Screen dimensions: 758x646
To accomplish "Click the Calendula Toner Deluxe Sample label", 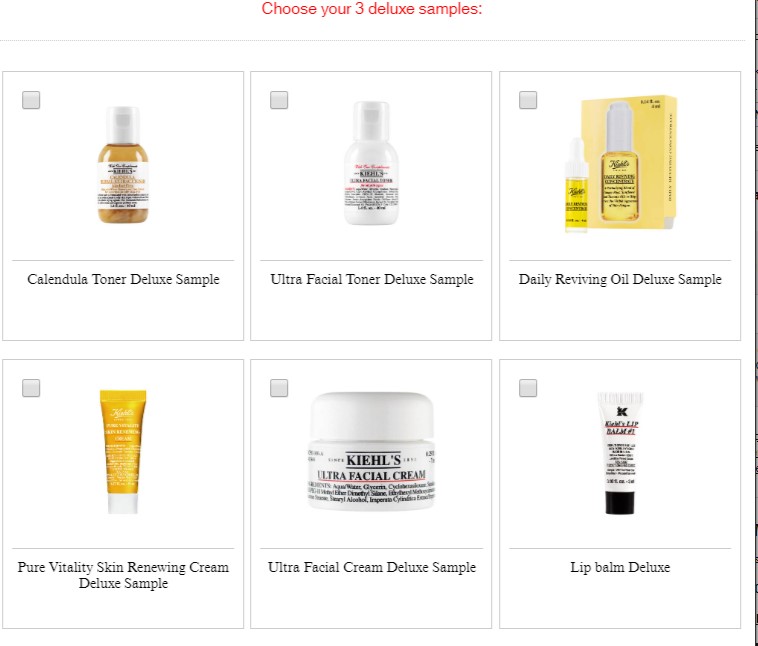I will click(x=123, y=279).
